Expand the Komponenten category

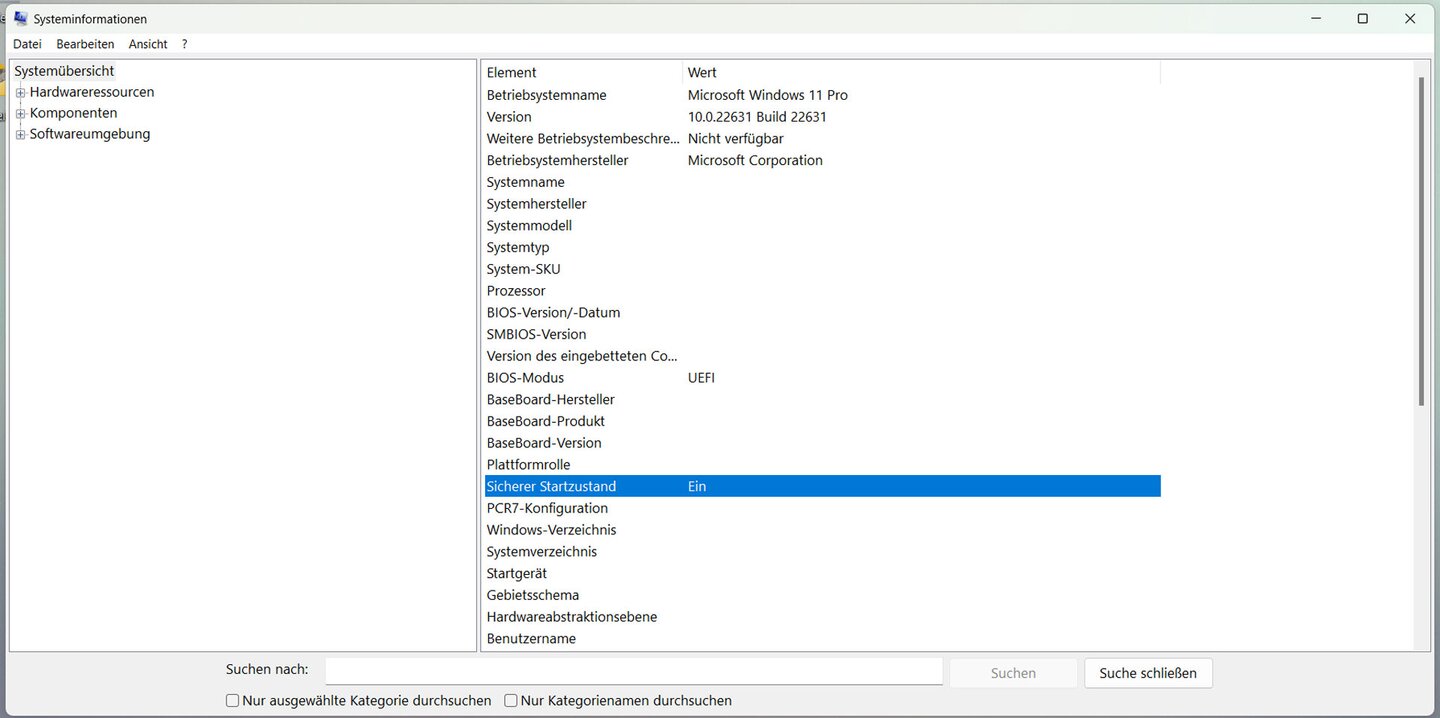tap(20, 112)
